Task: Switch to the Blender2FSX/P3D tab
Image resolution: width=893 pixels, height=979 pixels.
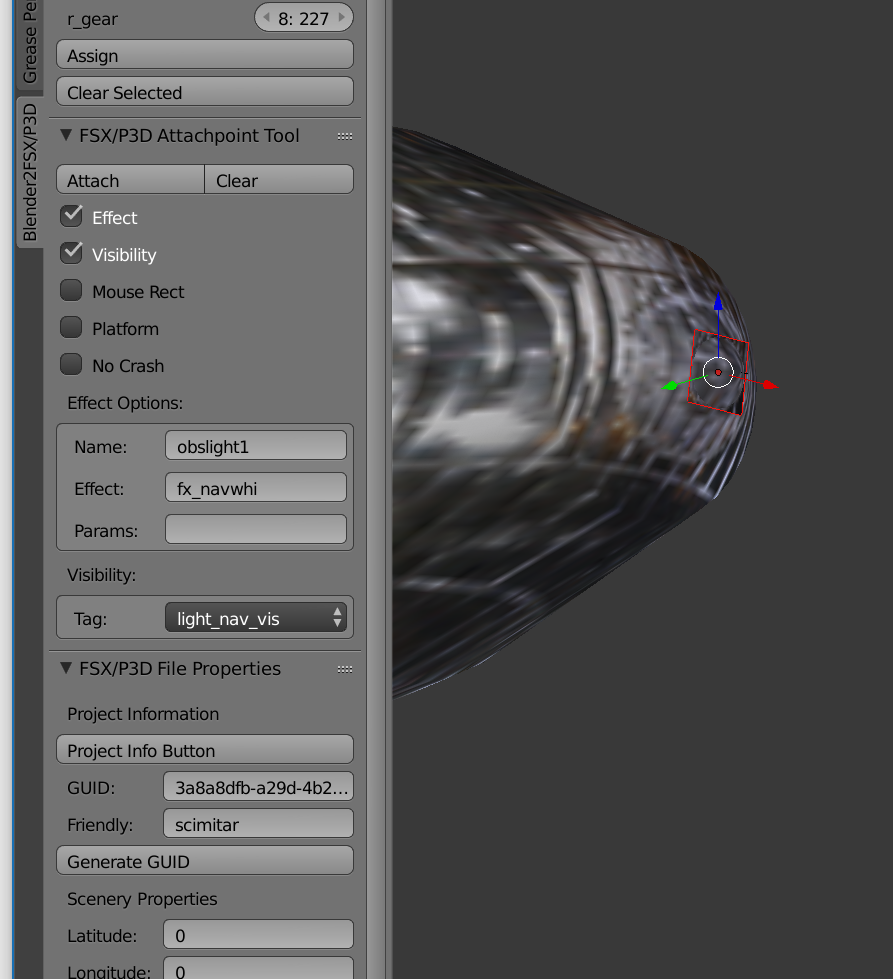Action: 30,172
